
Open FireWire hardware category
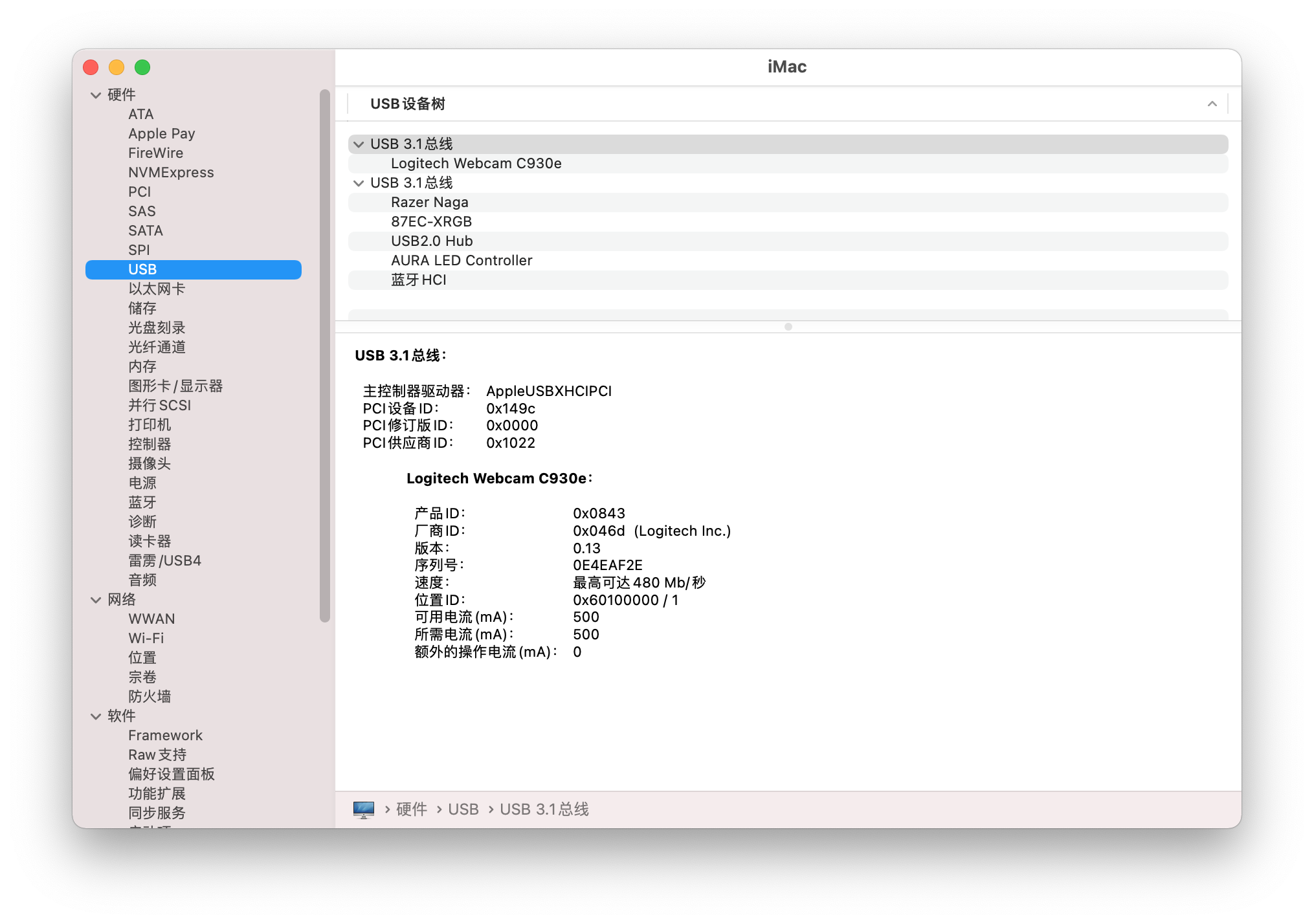tap(155, 153)
